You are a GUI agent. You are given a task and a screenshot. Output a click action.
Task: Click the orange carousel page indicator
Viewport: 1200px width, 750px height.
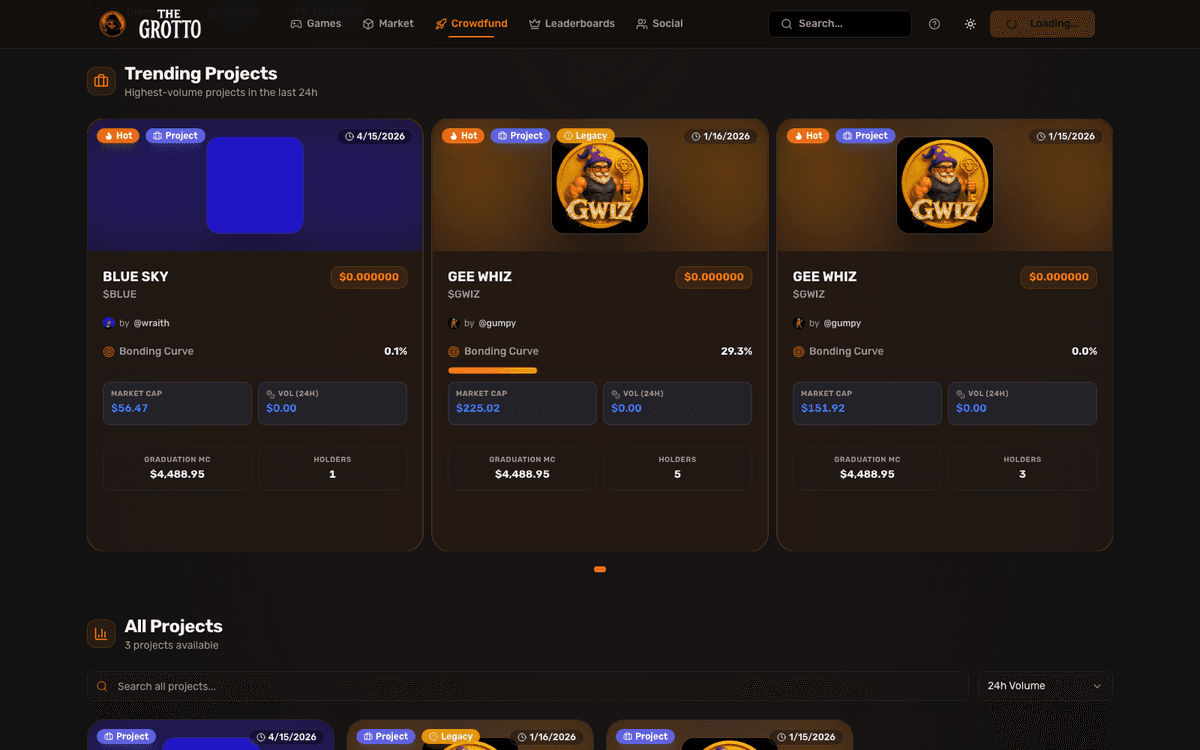[600, 569]
